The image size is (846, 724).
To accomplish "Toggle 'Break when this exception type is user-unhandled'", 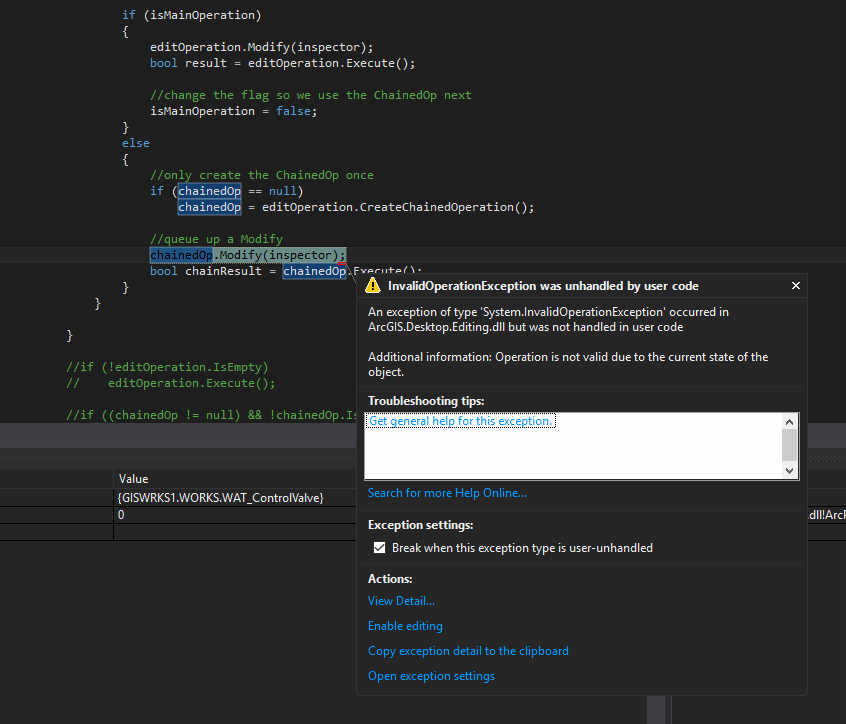I will (379, 548).
